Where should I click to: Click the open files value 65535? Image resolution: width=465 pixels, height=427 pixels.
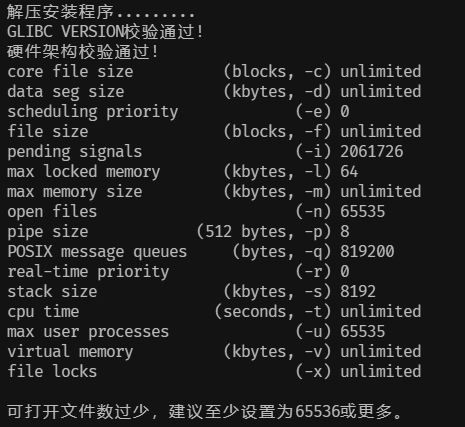pos(363,212)
